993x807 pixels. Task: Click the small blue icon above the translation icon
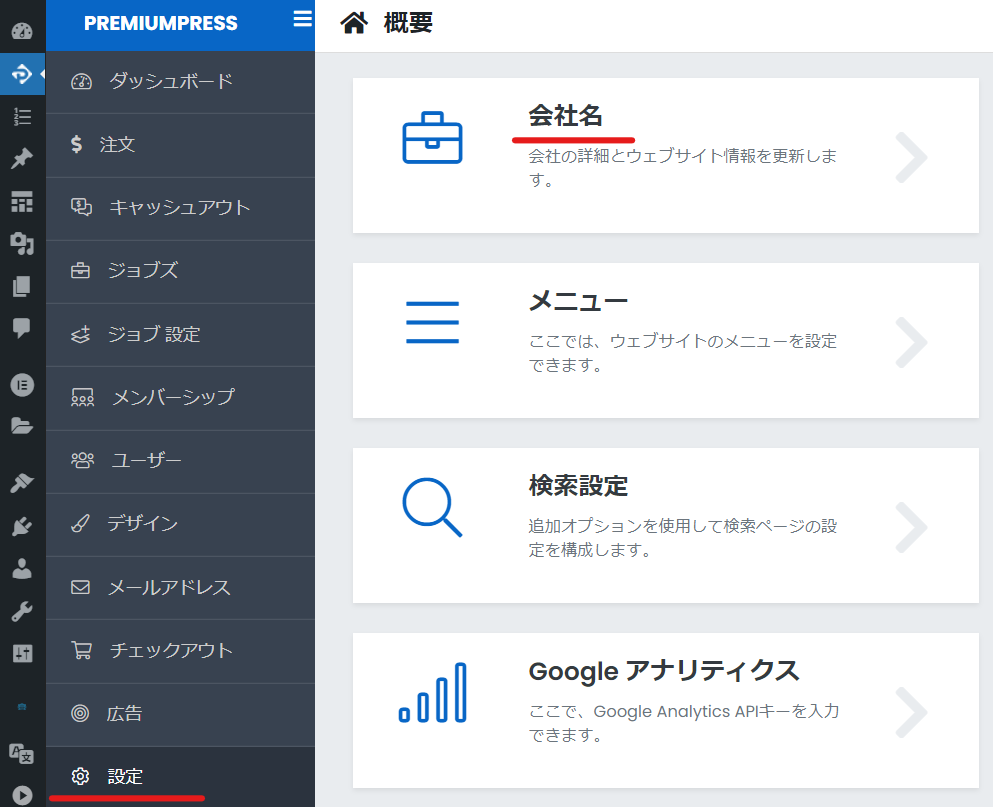click(x=22, y=707)
